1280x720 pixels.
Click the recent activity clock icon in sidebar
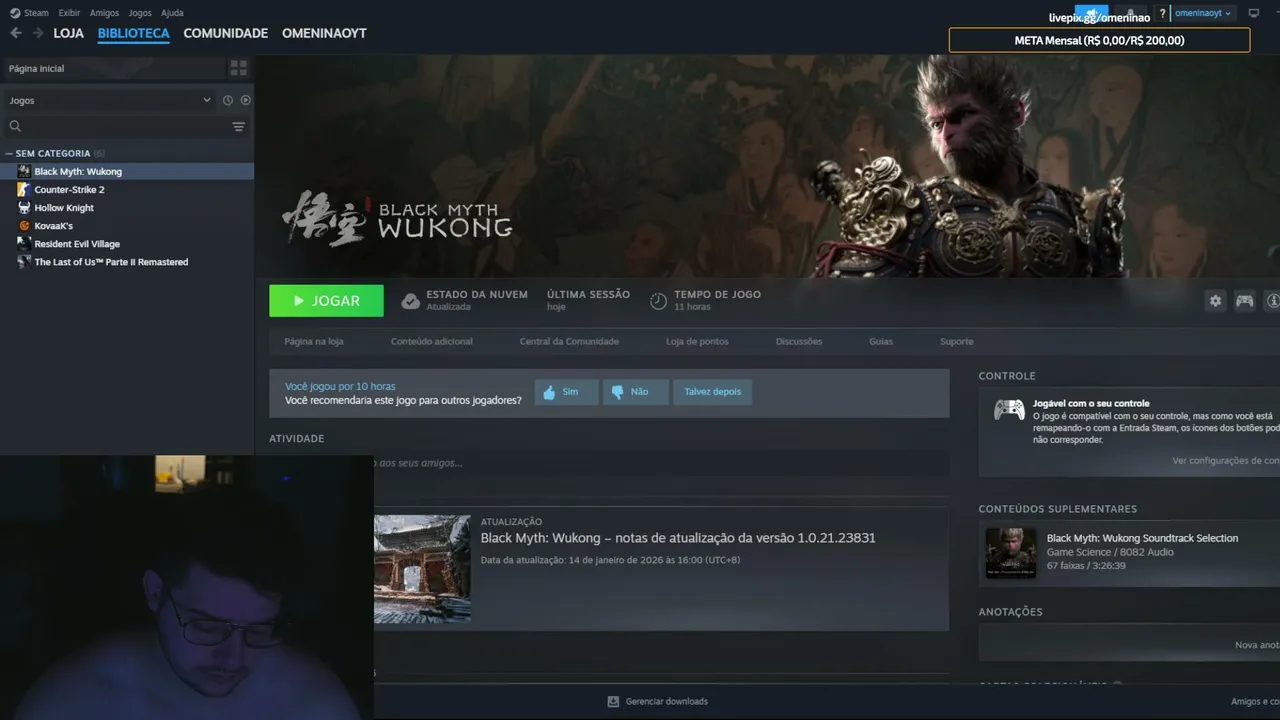point(228,100)
